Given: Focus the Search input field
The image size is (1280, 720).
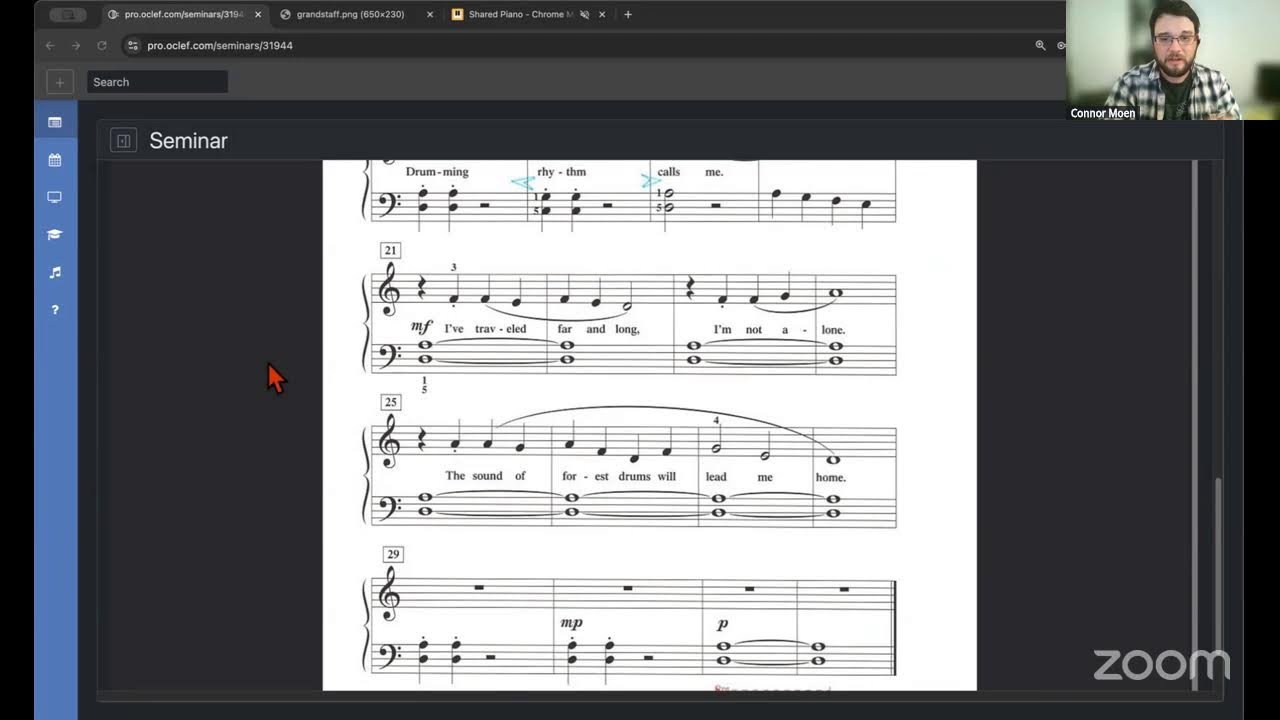Looking at the screenshot, I should (157, 82).
